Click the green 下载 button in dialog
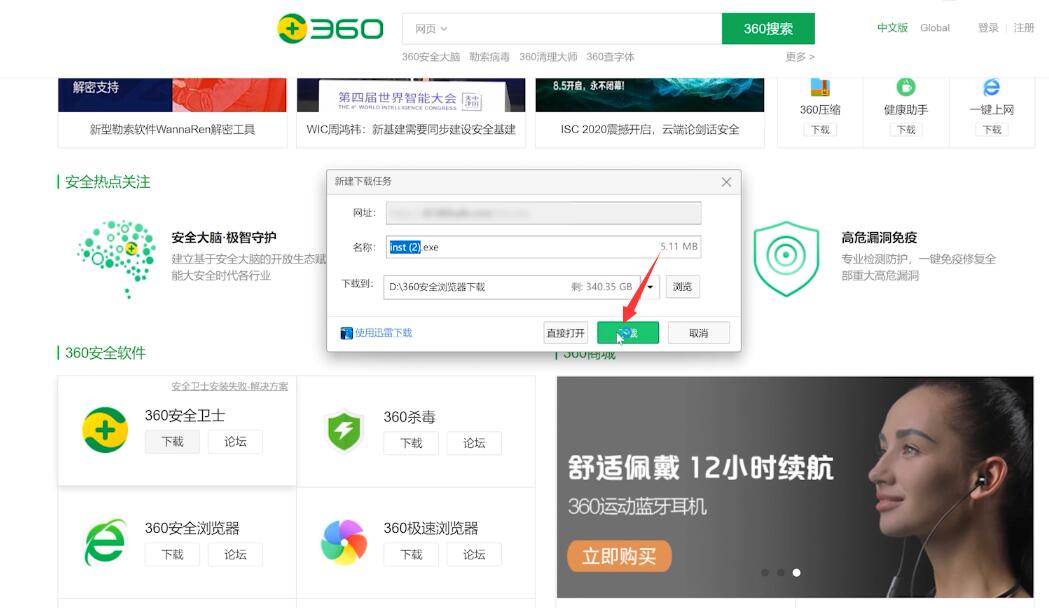1049x608 pixels. click(628, 333)
